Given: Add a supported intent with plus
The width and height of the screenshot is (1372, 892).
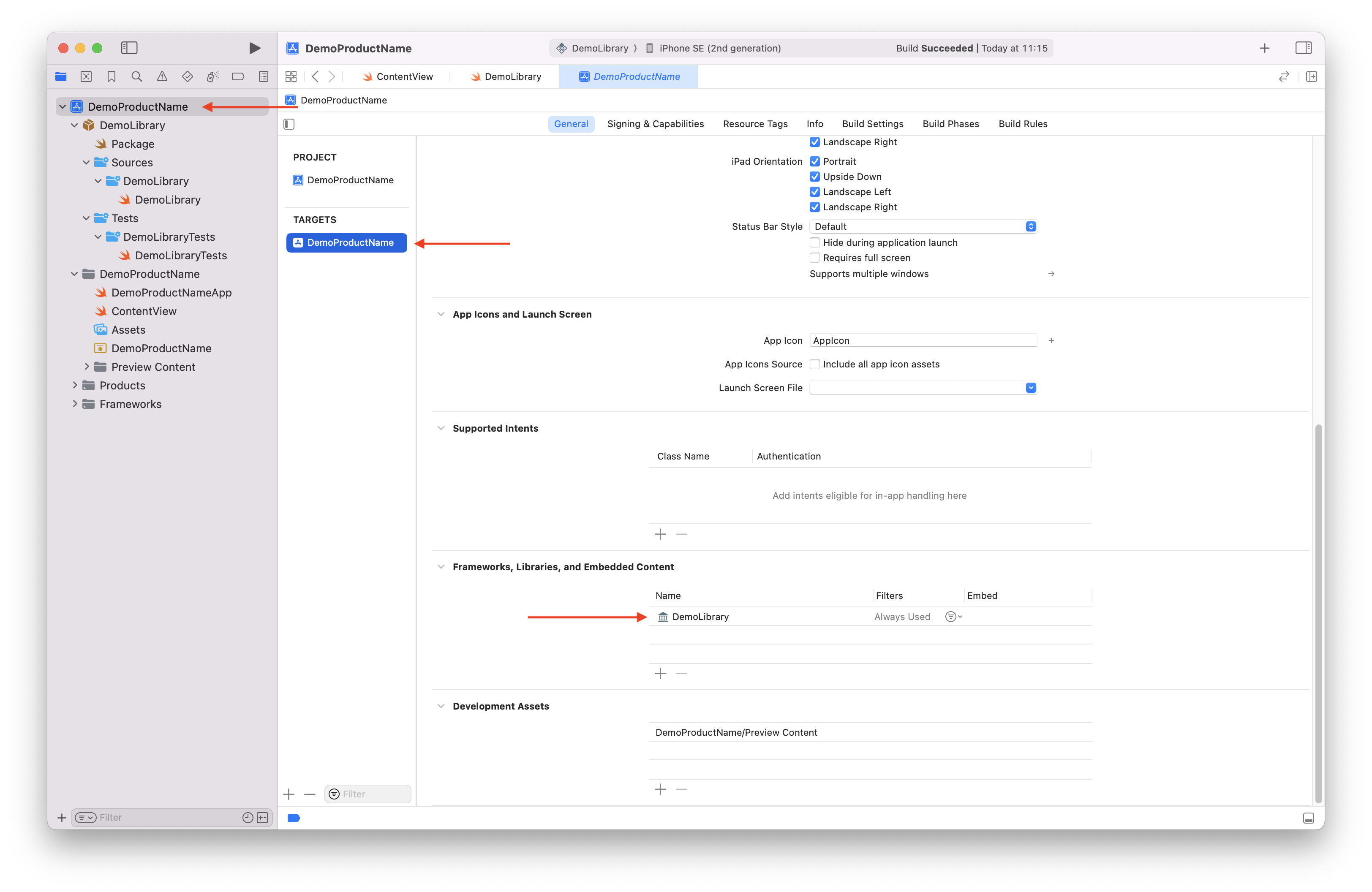Looking at the screenshot, I should [660, 534].
